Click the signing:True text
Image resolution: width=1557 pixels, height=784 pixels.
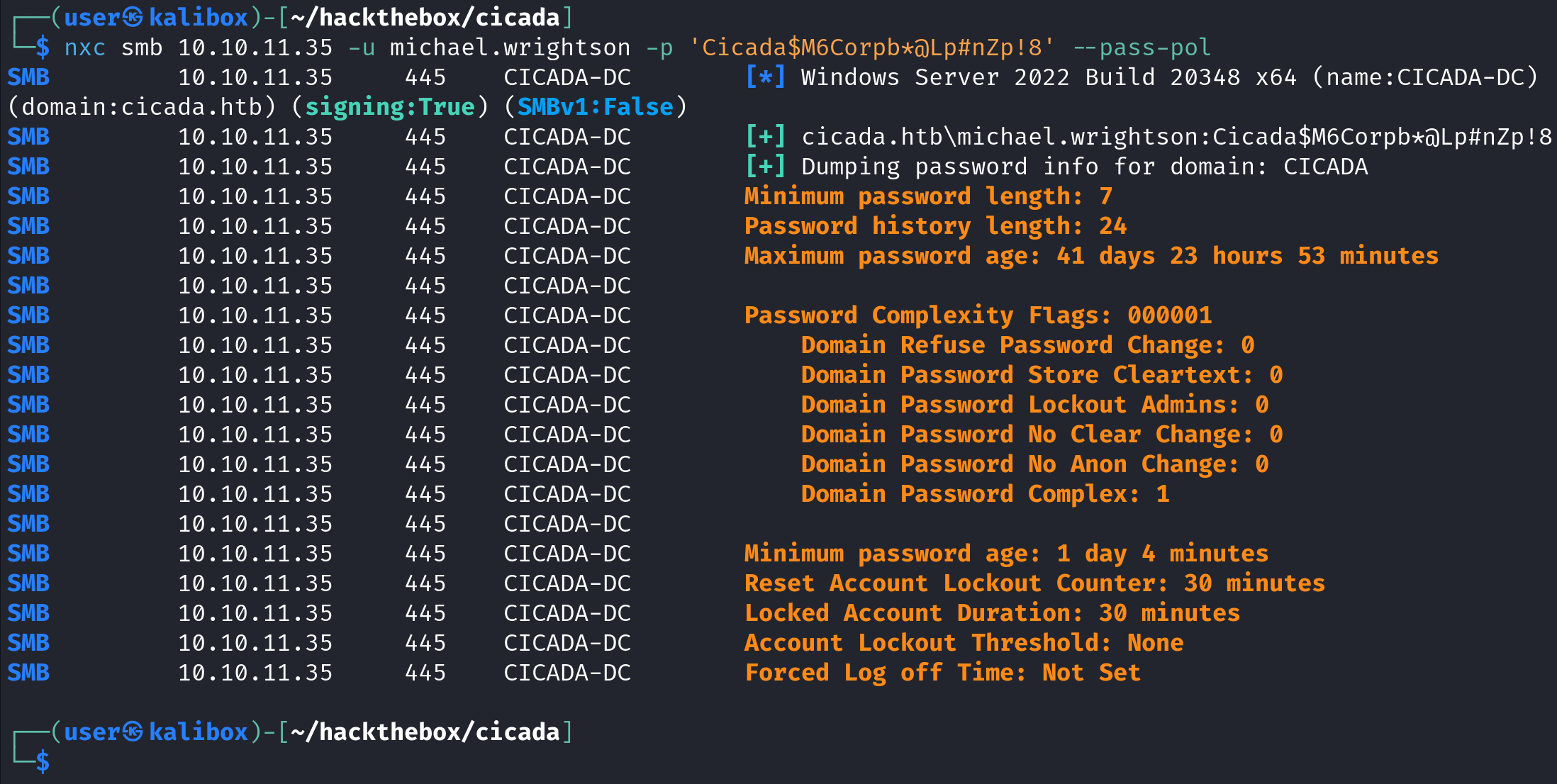pyautogui.click(x=390, y=107)
